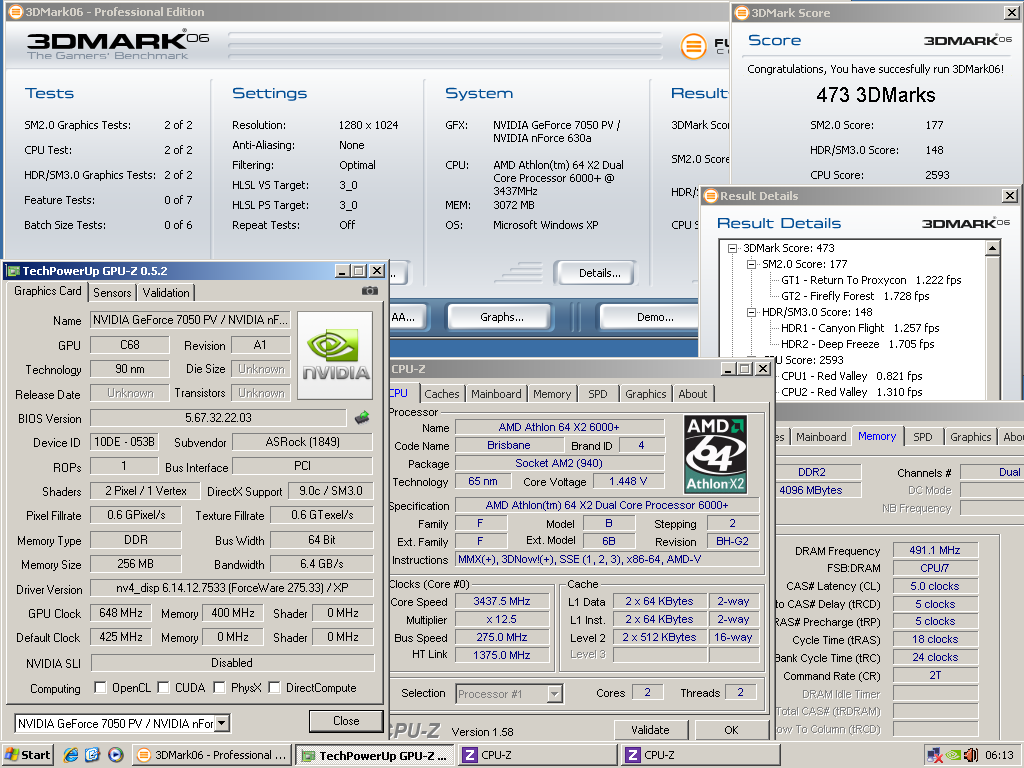
Task: Enable the DirectCompute checkbox in GPU-Z
Action: 274,688
